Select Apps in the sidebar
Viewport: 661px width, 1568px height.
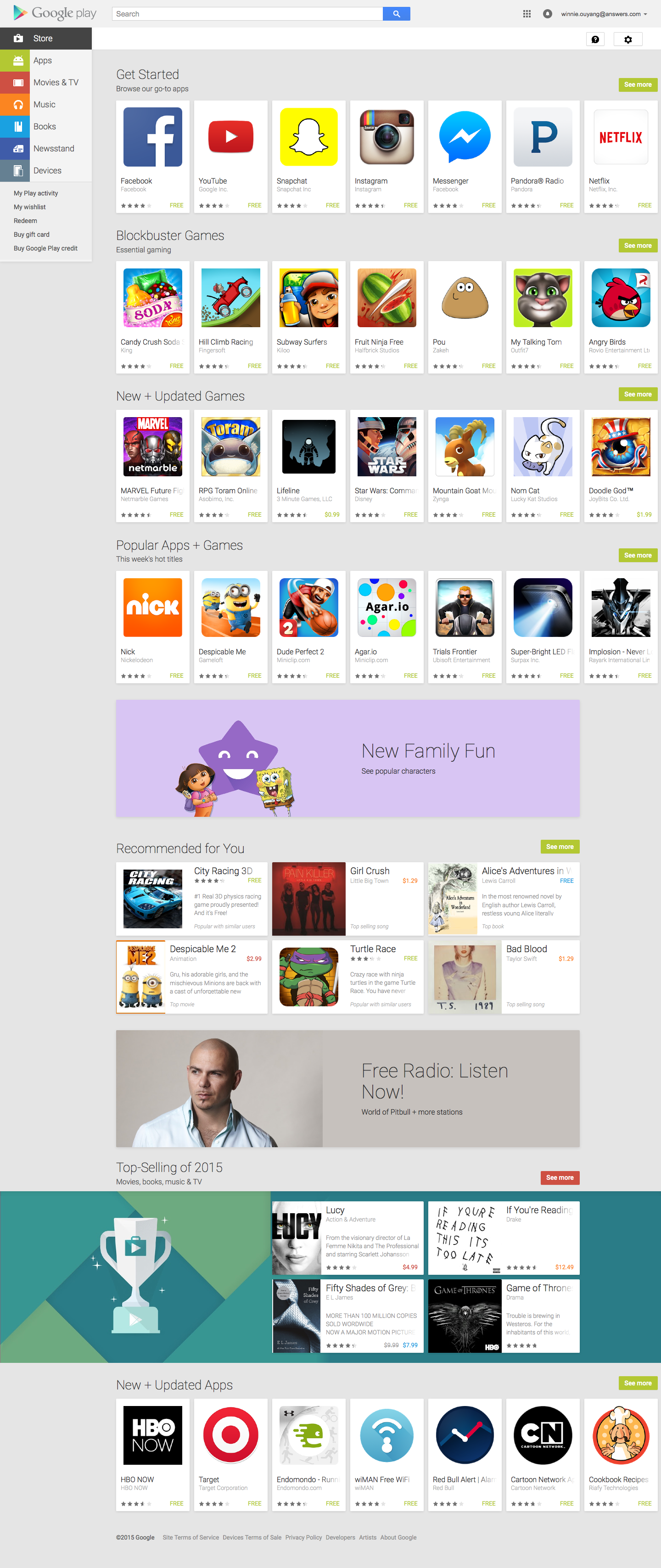(45, 60)
